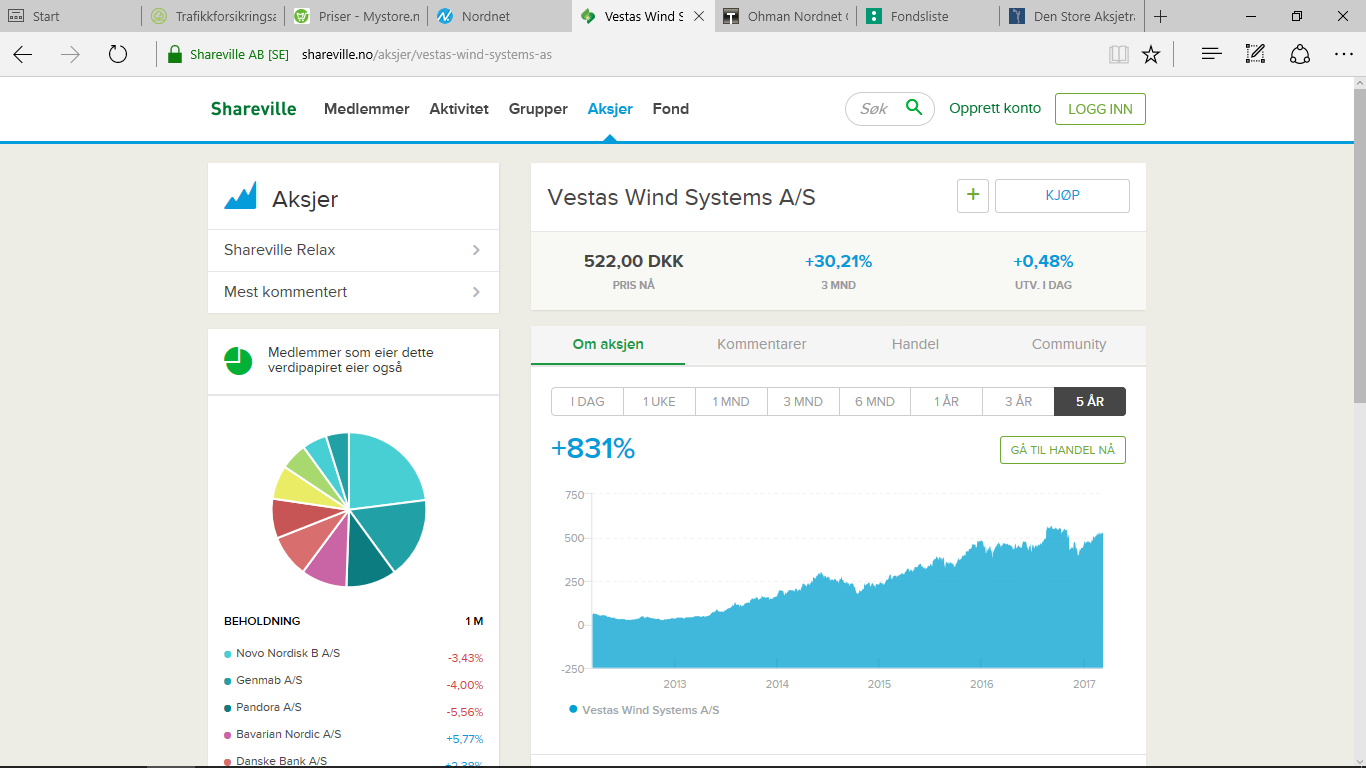Click the Bavarian Nordic A/S holding

(x=289, y=734)
